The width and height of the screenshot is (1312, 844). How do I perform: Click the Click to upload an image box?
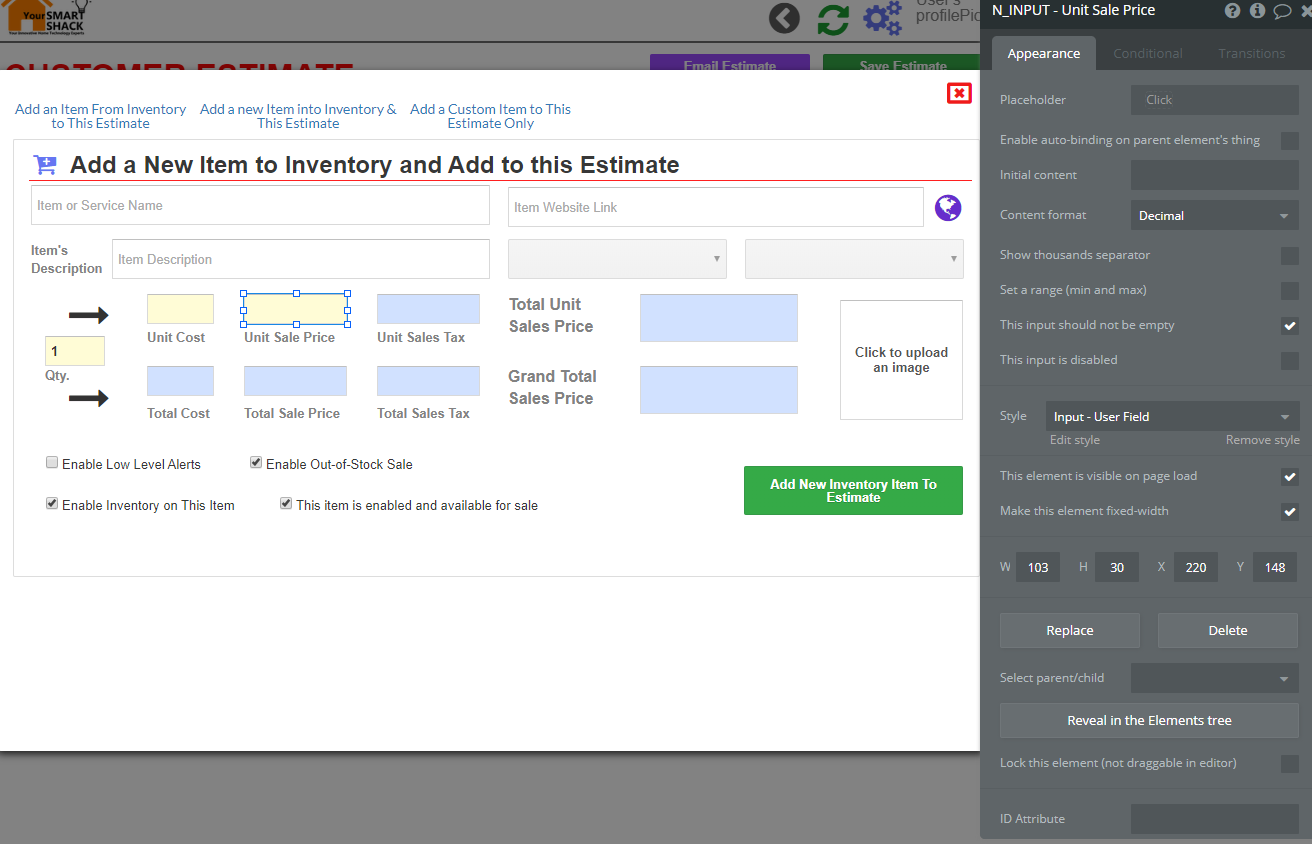coord(901,360)
